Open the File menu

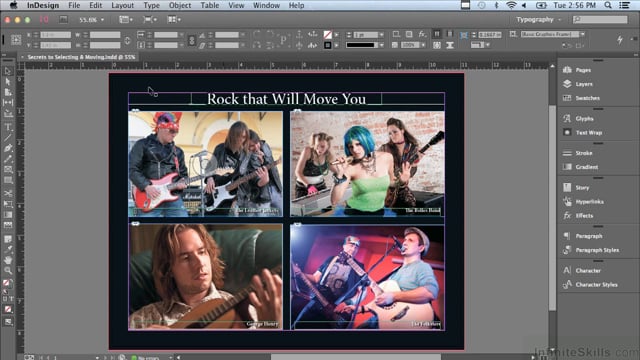(74, 5)
